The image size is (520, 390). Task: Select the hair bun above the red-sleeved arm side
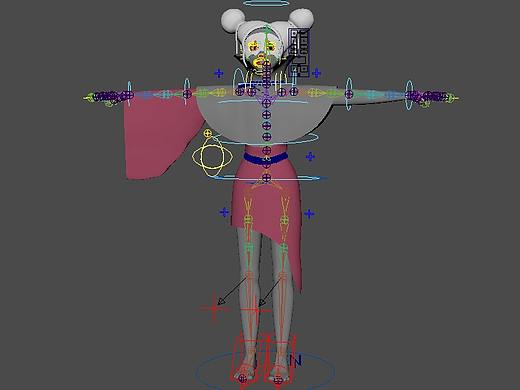(x=233, y=21)
